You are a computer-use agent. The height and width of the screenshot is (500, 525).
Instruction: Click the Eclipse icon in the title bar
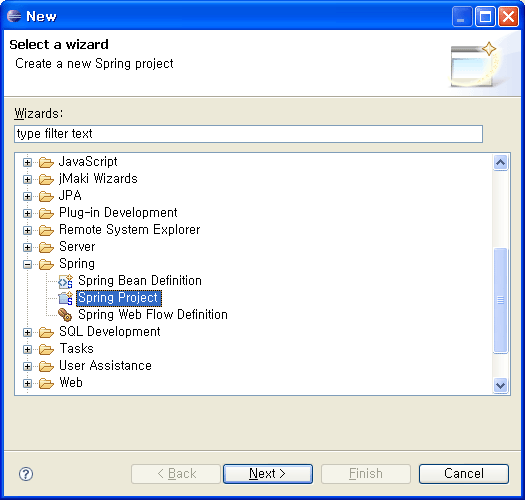coord(14,16)
